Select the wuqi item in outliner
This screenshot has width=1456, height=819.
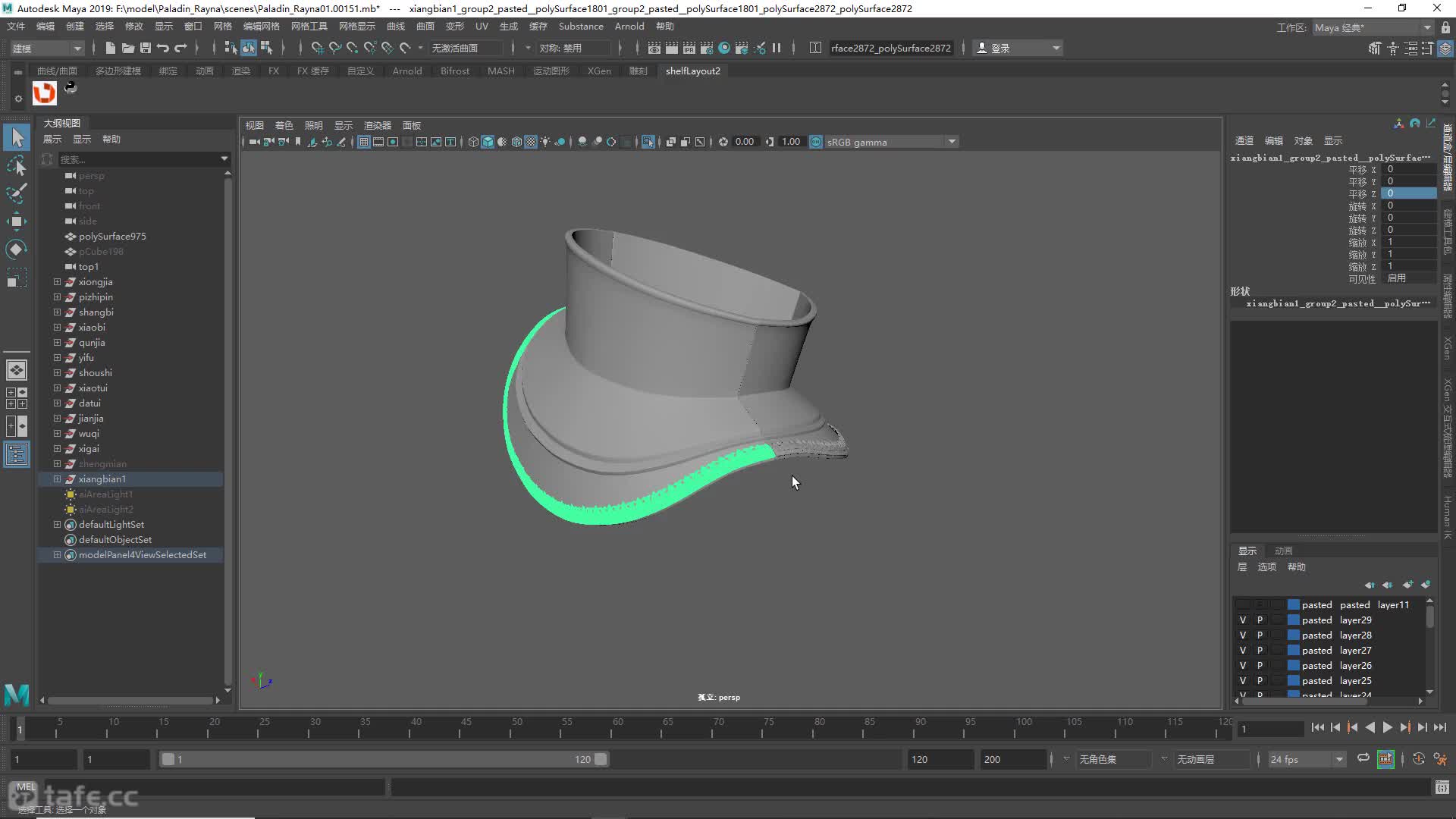click(x=89, y=433)
